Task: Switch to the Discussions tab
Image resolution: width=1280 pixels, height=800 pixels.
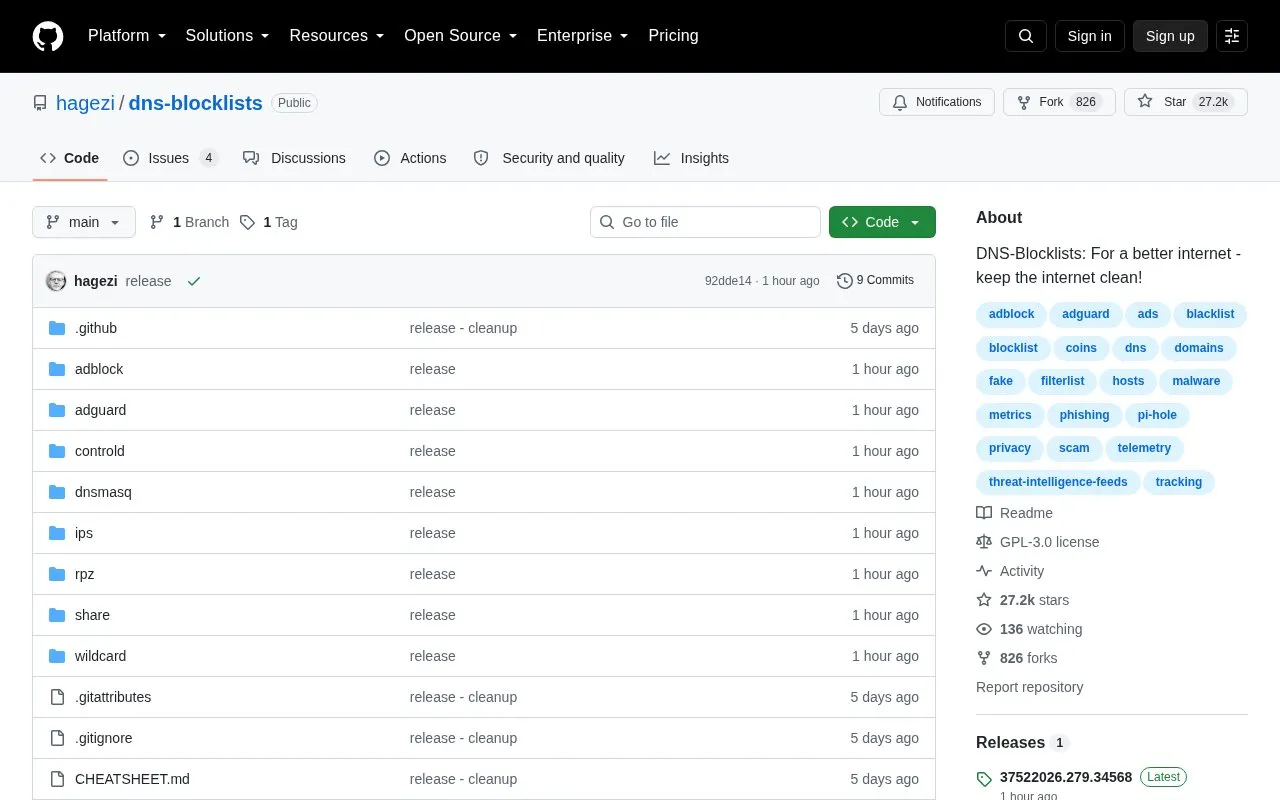Action: click(x=294, y=158)
